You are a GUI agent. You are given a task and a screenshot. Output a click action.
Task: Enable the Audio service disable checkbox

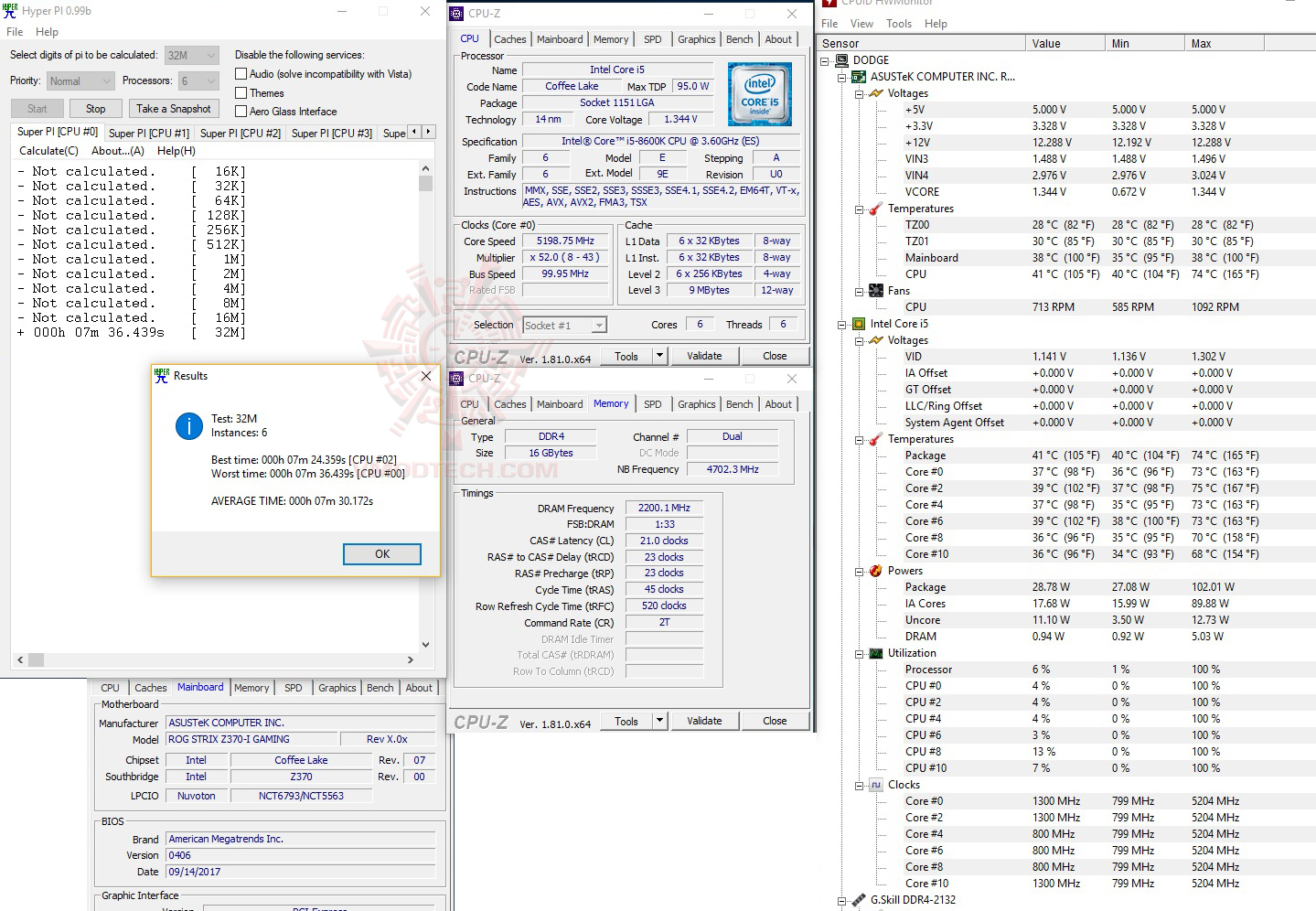241,74
